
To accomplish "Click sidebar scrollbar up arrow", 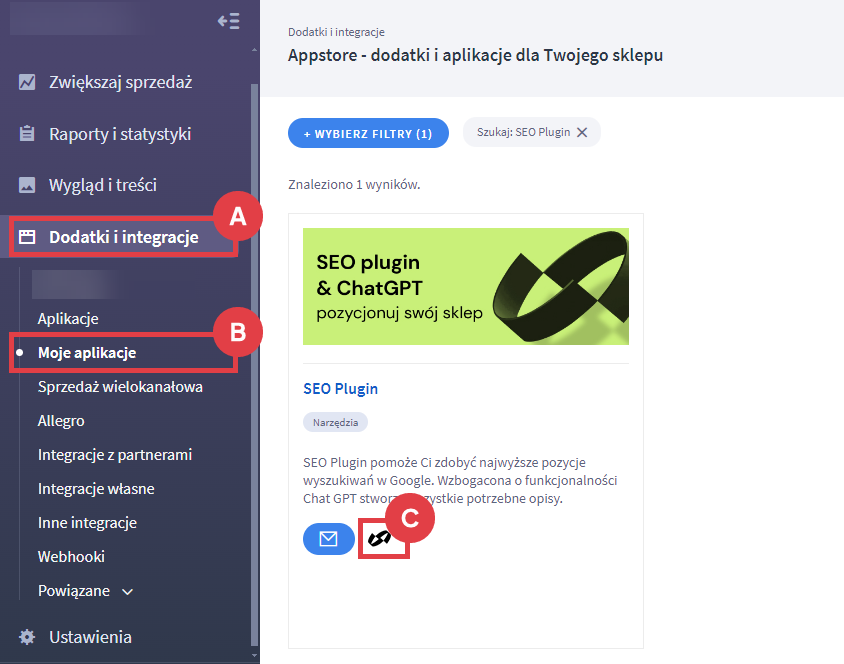I will 255,50.
